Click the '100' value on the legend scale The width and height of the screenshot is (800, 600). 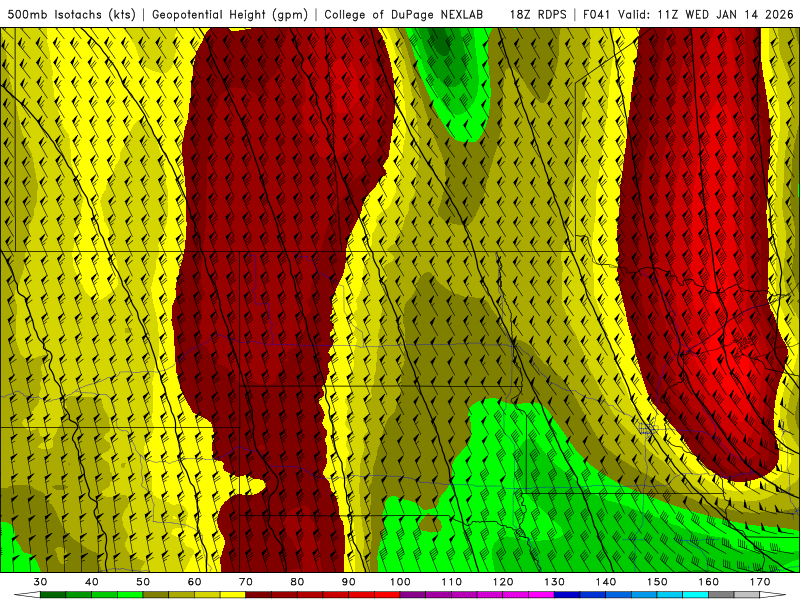[x=400, y=582]
